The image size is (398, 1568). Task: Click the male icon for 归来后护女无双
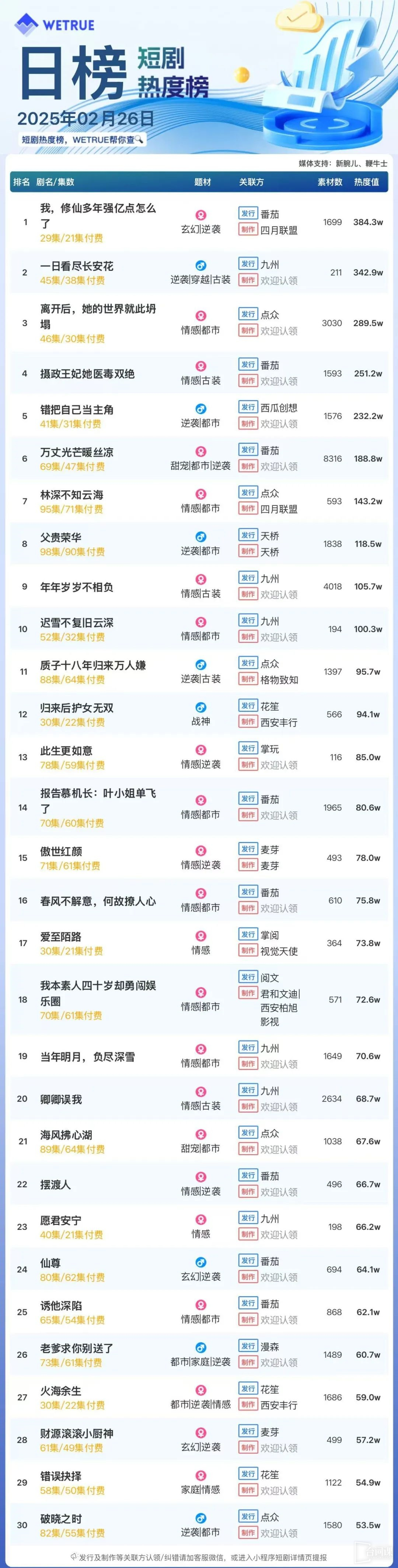click(200, 707)
